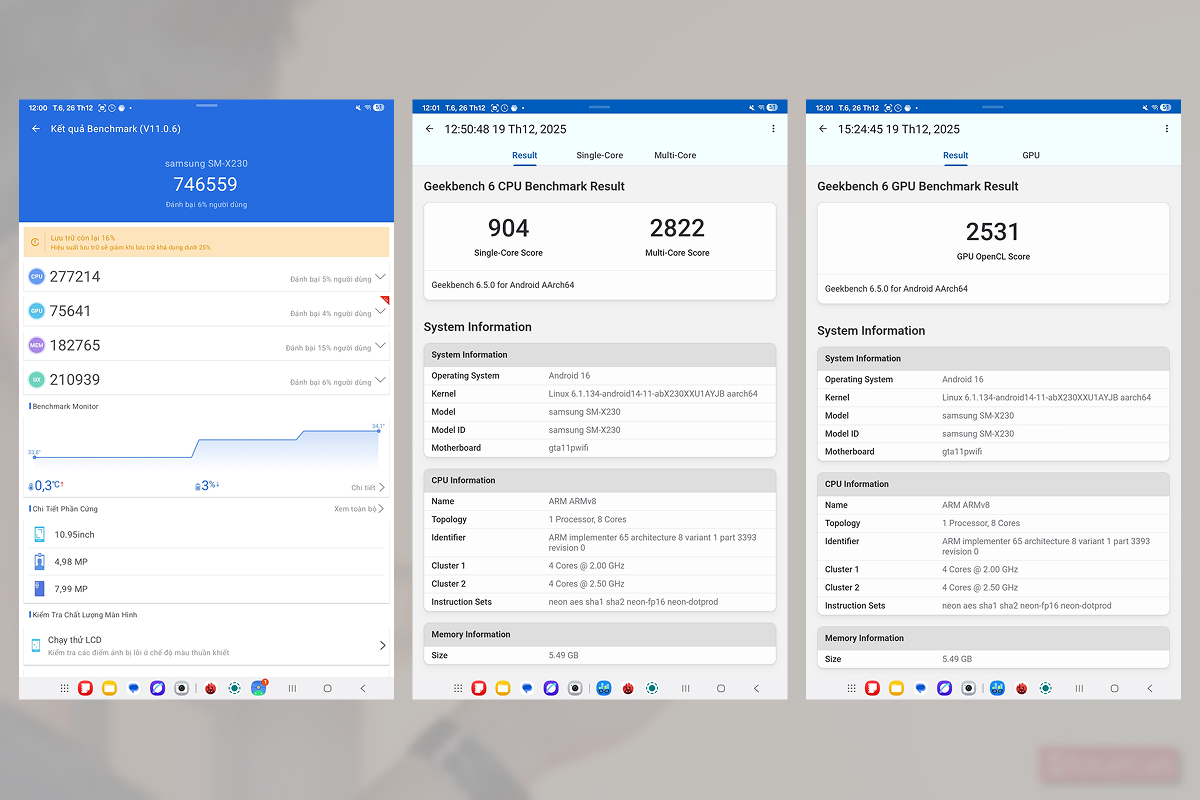The image size is (1200, 800).
Task: Switch to the Single-Core tab in Geekbench
Action: [600, 155]
